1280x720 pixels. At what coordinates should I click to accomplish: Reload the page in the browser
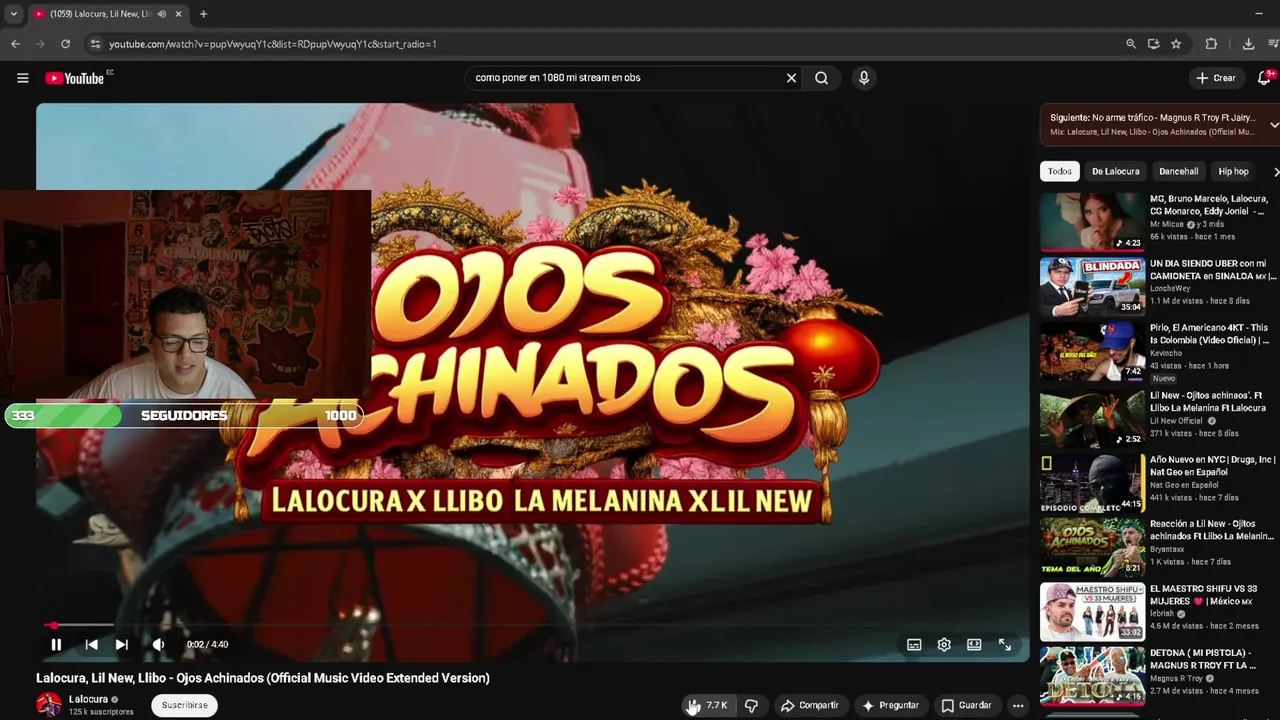tap(65, 44)
